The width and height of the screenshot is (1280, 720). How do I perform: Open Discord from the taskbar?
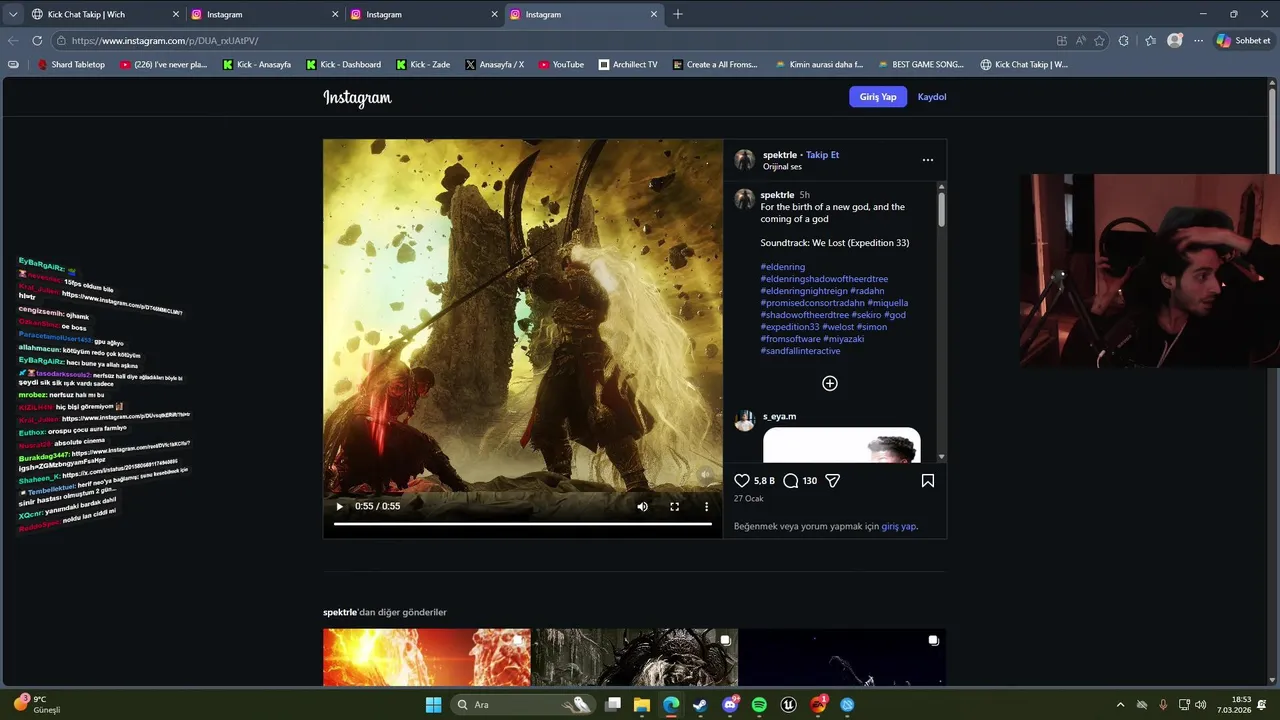[x=730, y=705]
